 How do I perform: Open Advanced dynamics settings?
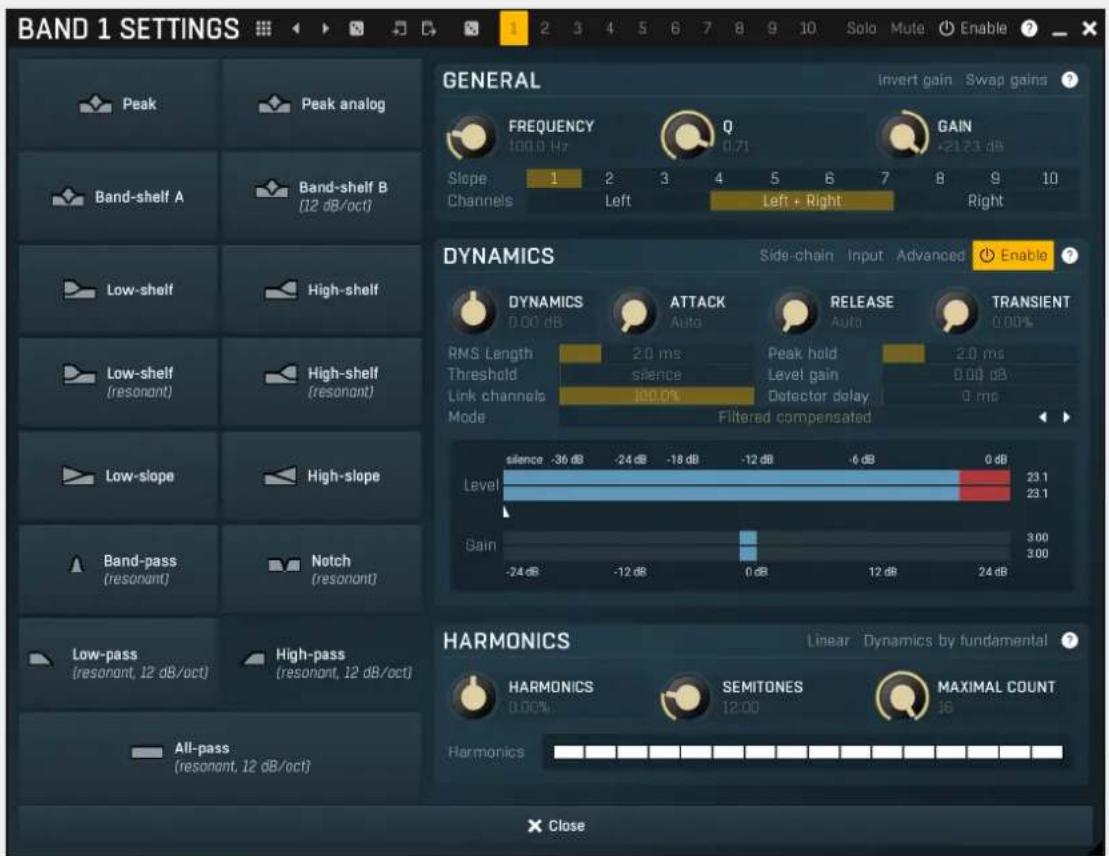pos(930,255)
